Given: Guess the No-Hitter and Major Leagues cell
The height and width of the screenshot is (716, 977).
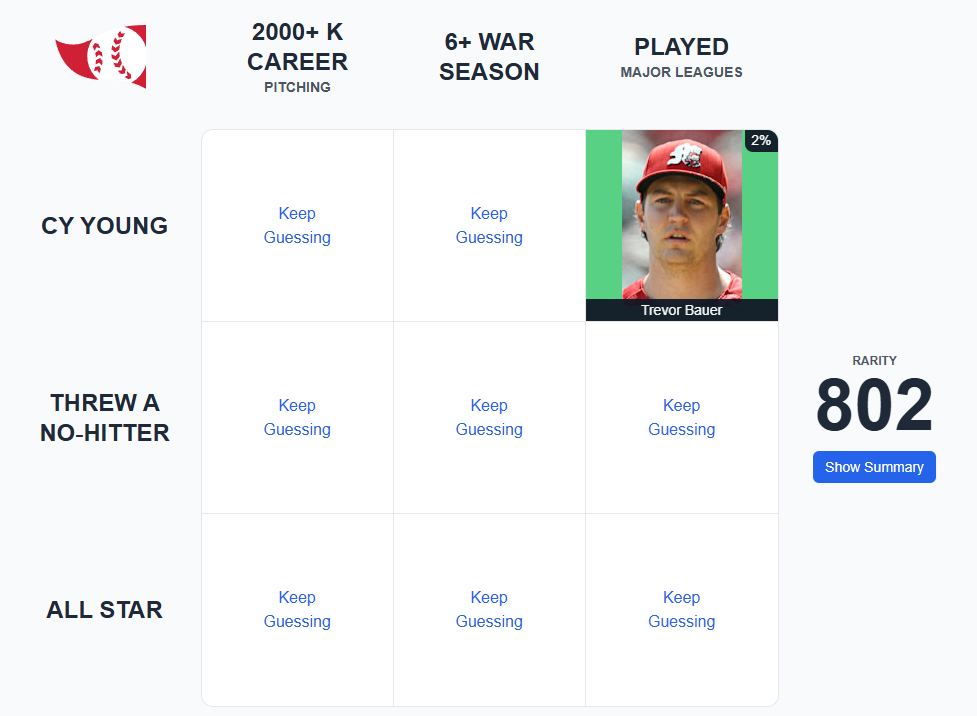Looking at the screenshot, I should pos(682,418).
